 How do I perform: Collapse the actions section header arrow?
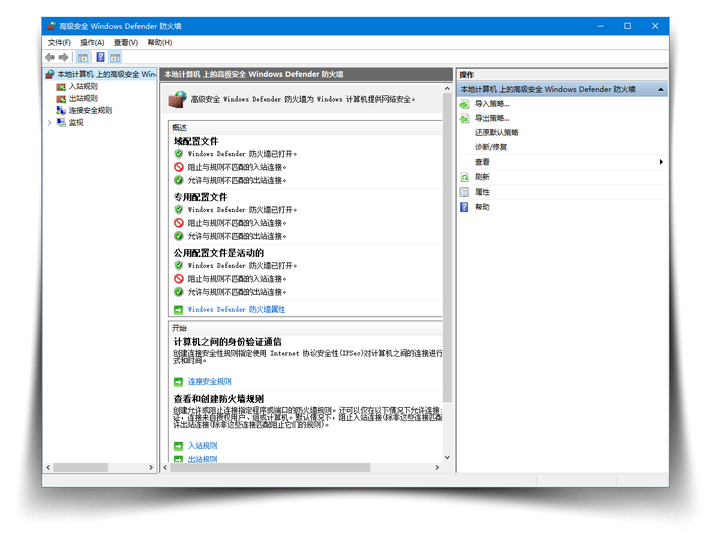point(660,89)
